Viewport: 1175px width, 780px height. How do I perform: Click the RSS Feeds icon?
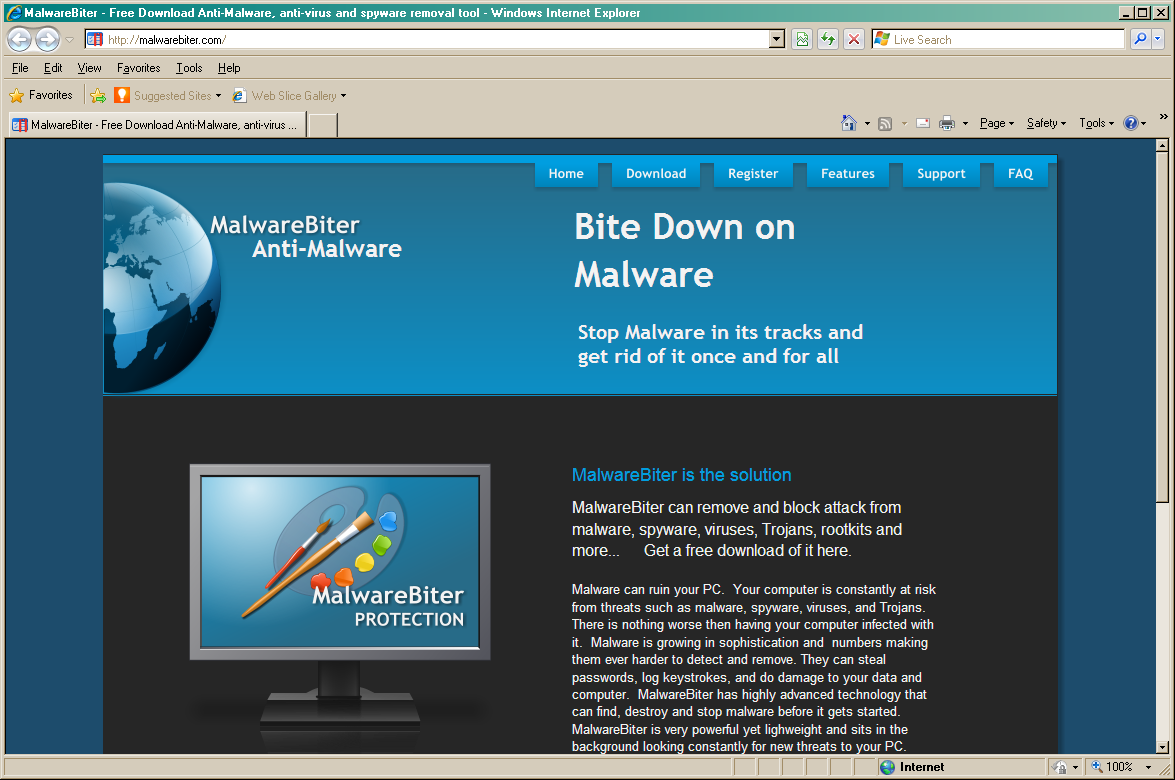[x=885, y=124]
